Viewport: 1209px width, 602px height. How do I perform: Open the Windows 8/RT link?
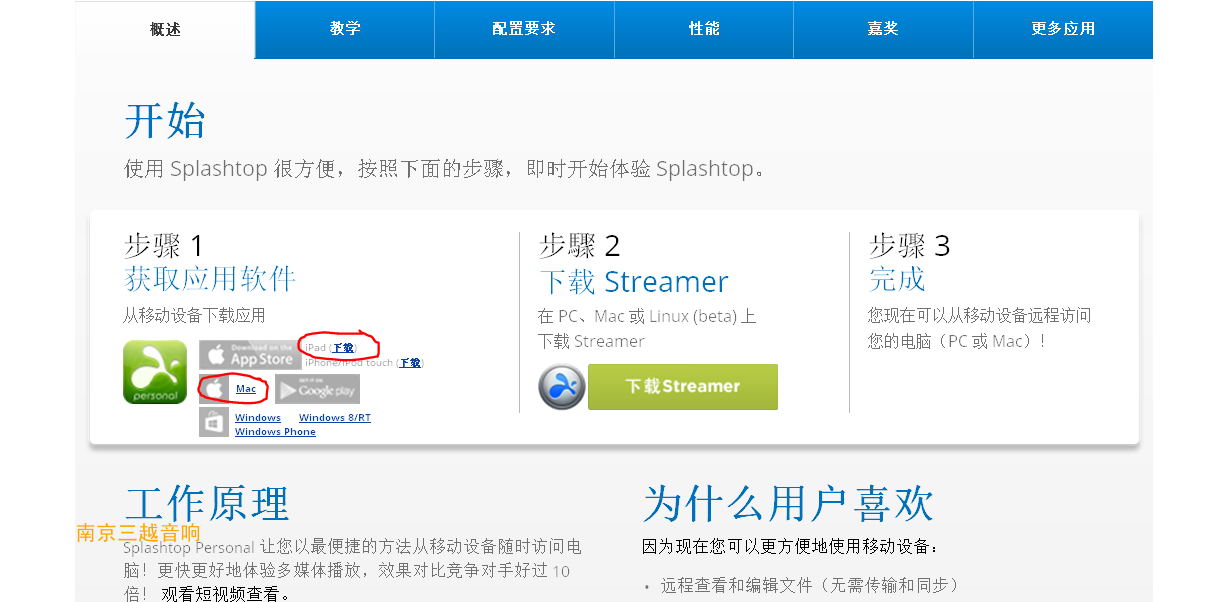point(335,418)
